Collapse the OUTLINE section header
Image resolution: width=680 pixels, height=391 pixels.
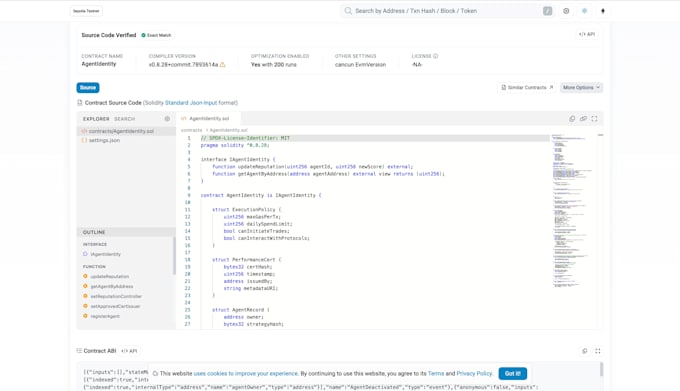point(126,232)
